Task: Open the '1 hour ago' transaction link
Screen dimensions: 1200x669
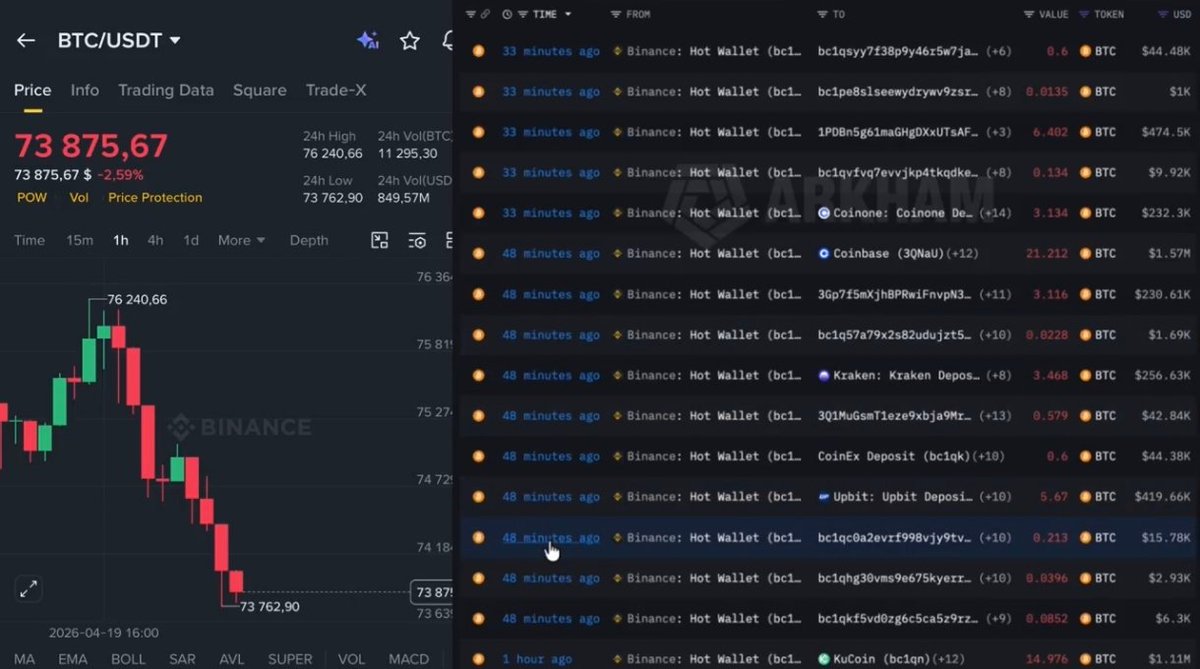Action: pyautogui.click(x=537, y=659)
